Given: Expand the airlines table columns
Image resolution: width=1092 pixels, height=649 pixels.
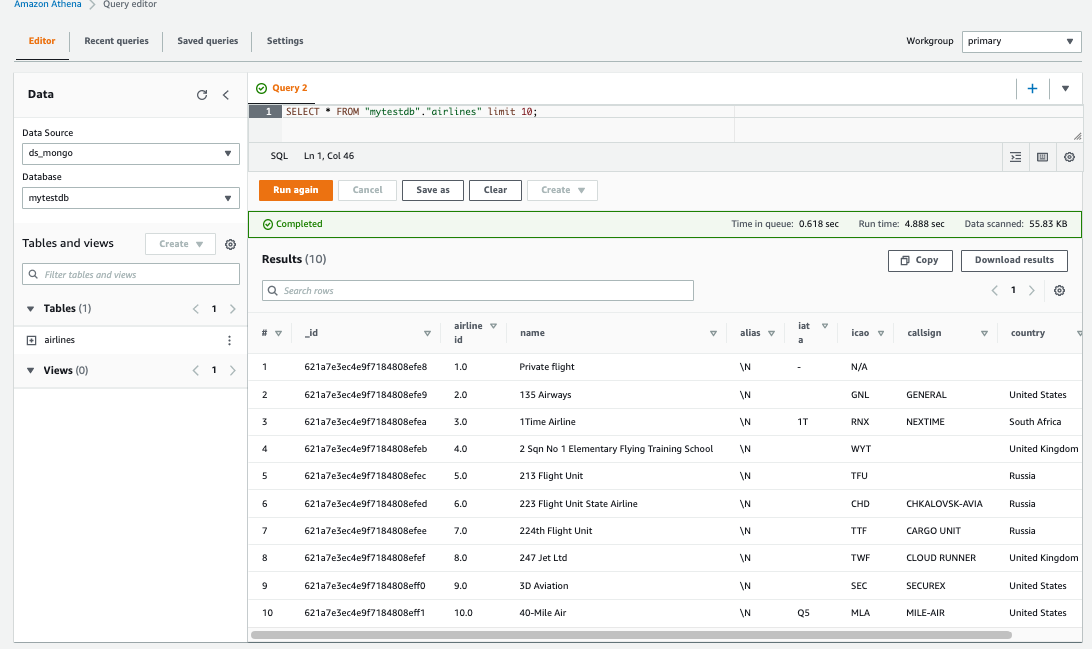Looking at the screenshot, I should pyautogui.click(x=31, y=340).
